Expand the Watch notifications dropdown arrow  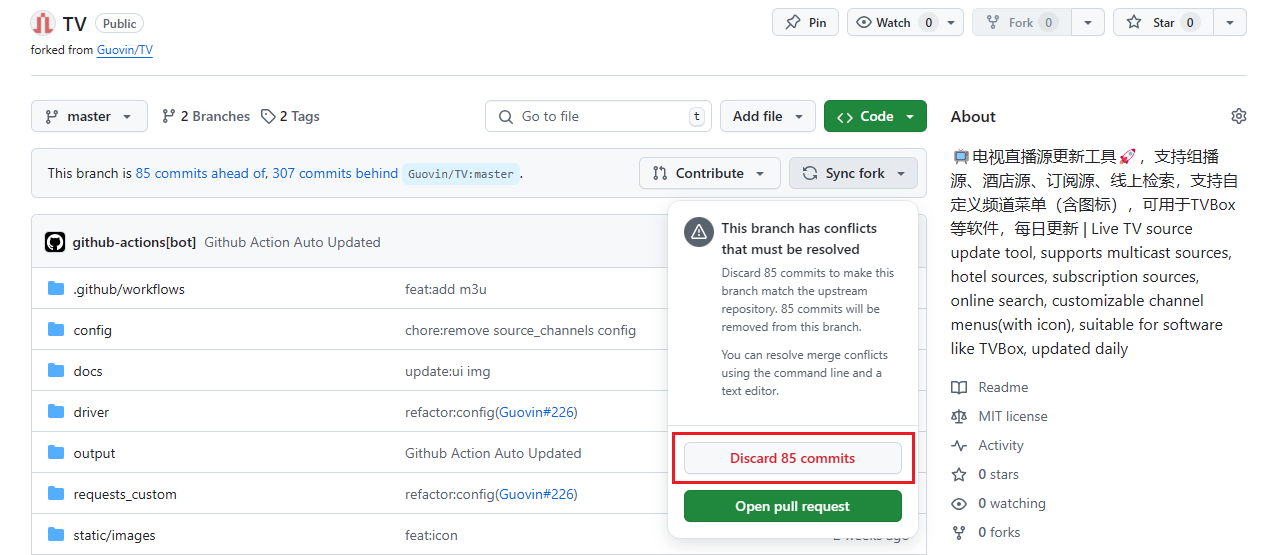[953, 22]
